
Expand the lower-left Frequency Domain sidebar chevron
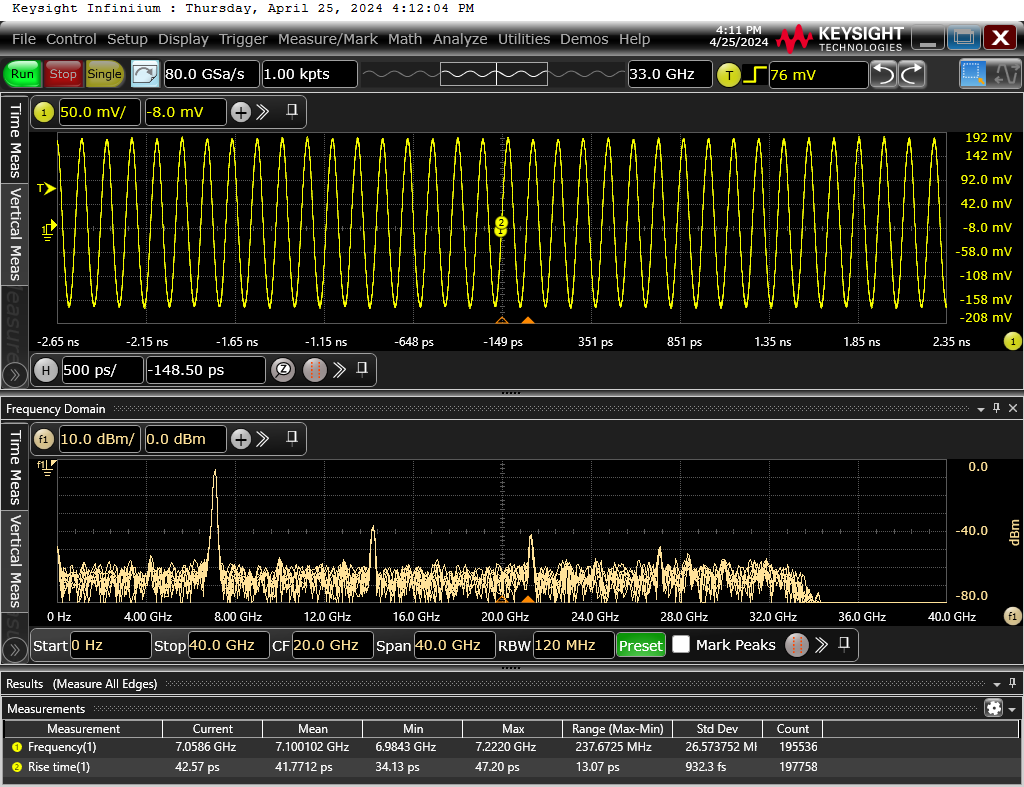[x=14, y=649]
